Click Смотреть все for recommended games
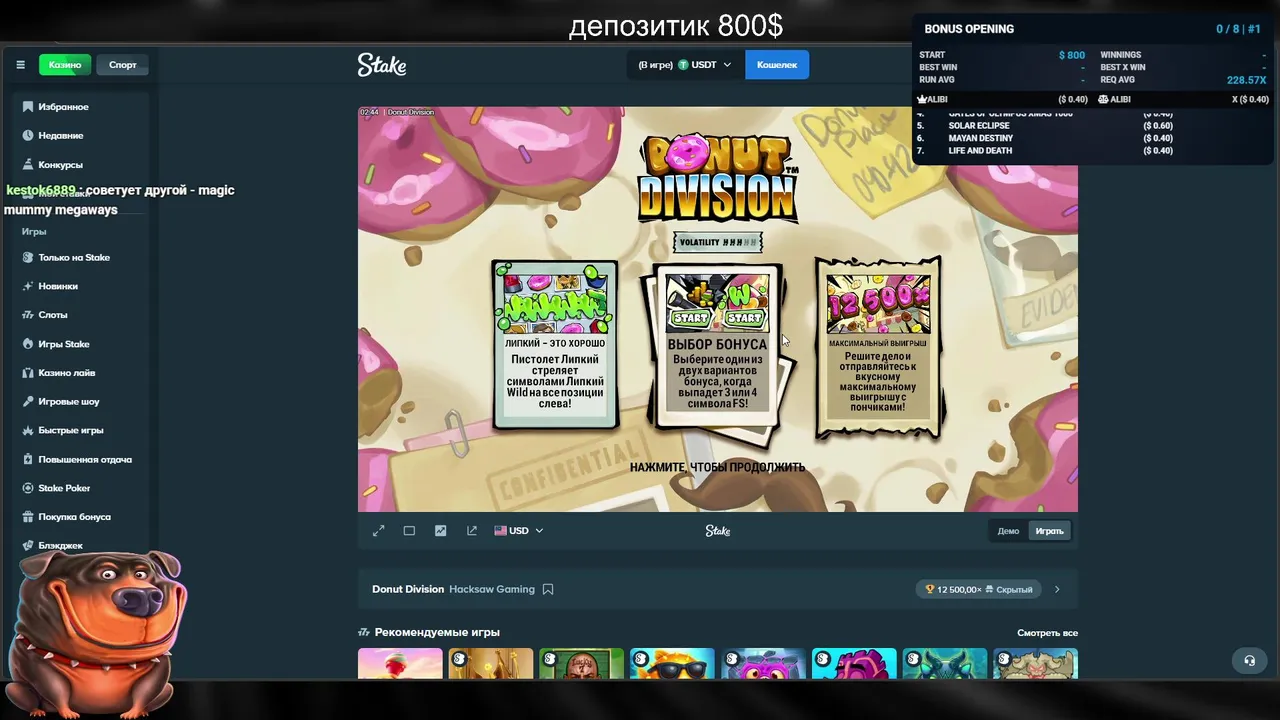Viewport: 1280px width, 720px height. 1047,633
